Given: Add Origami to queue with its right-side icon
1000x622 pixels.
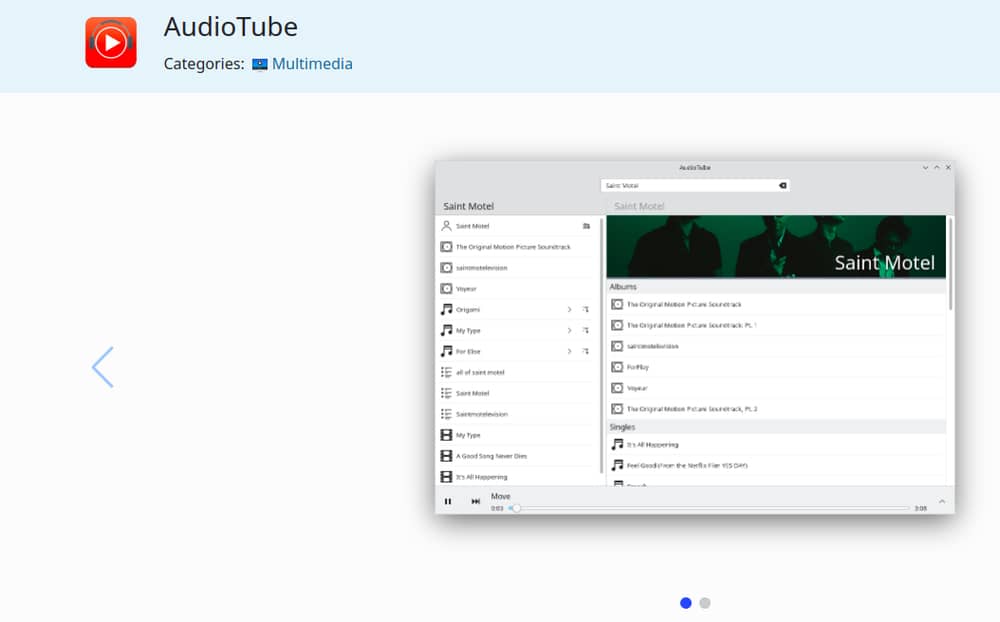Looking at the screenshot, I should tap(585, 309).
